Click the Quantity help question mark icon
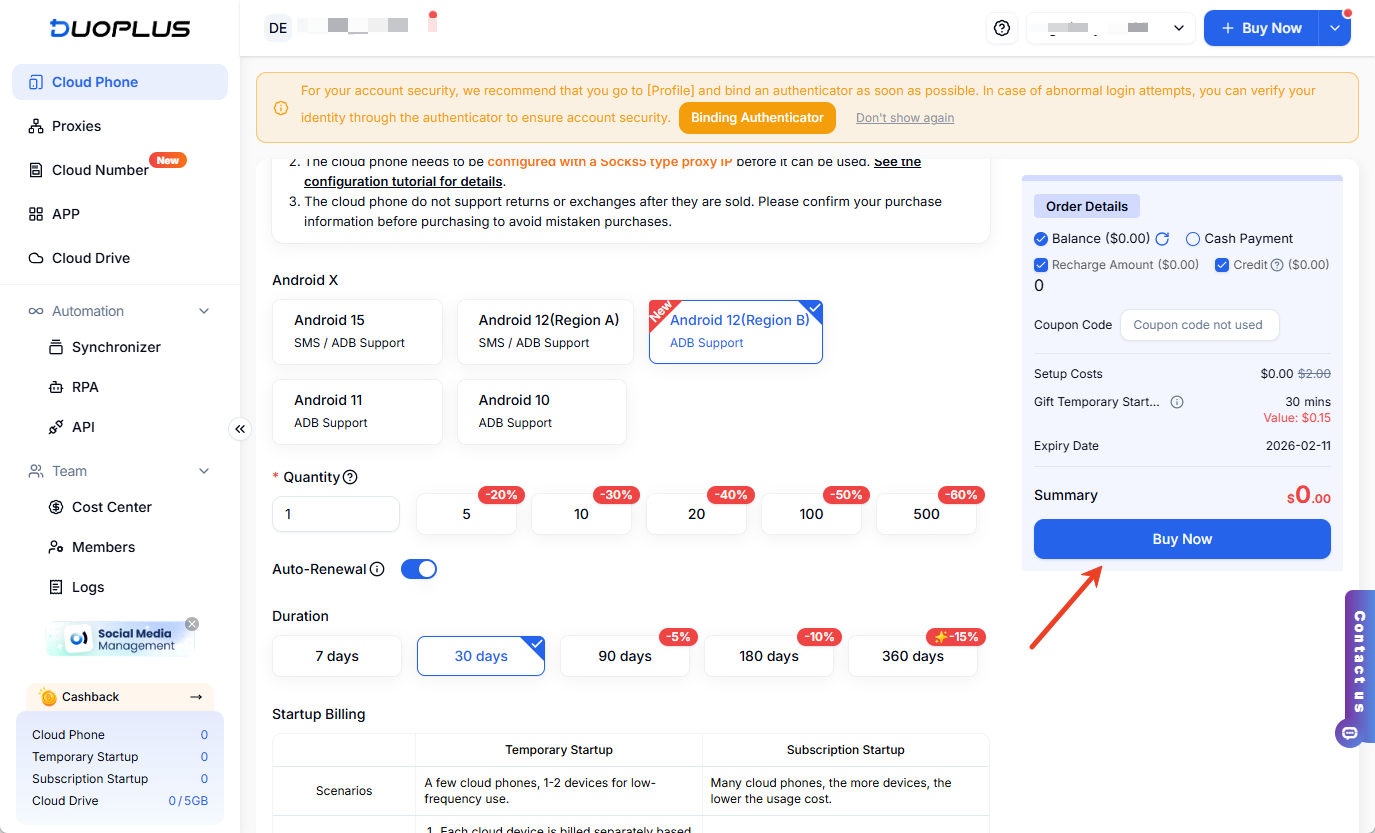 [350, 478]
